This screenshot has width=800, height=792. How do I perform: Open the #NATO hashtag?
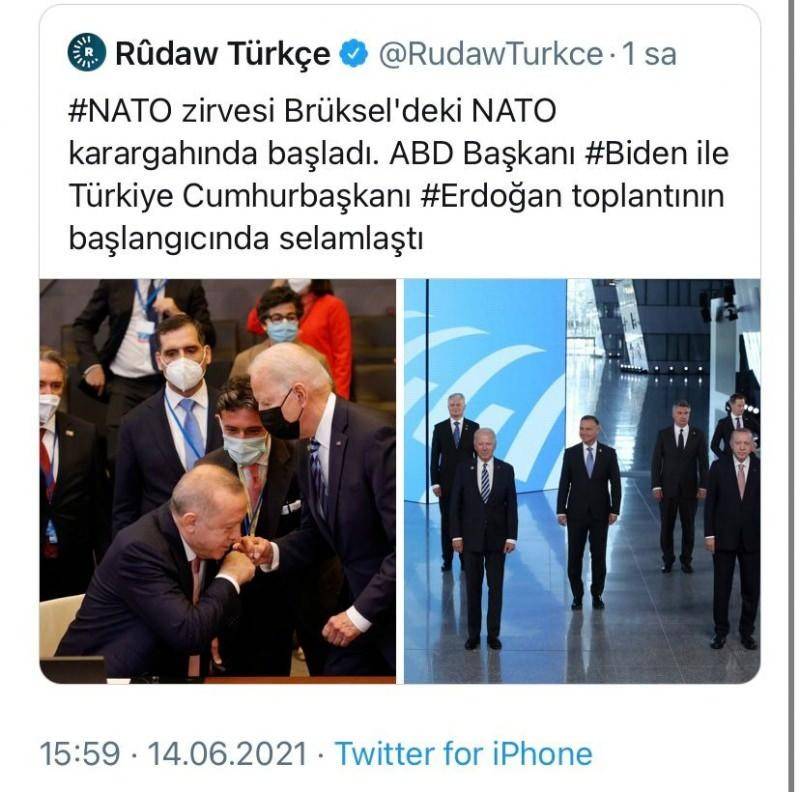pos(119,111)
